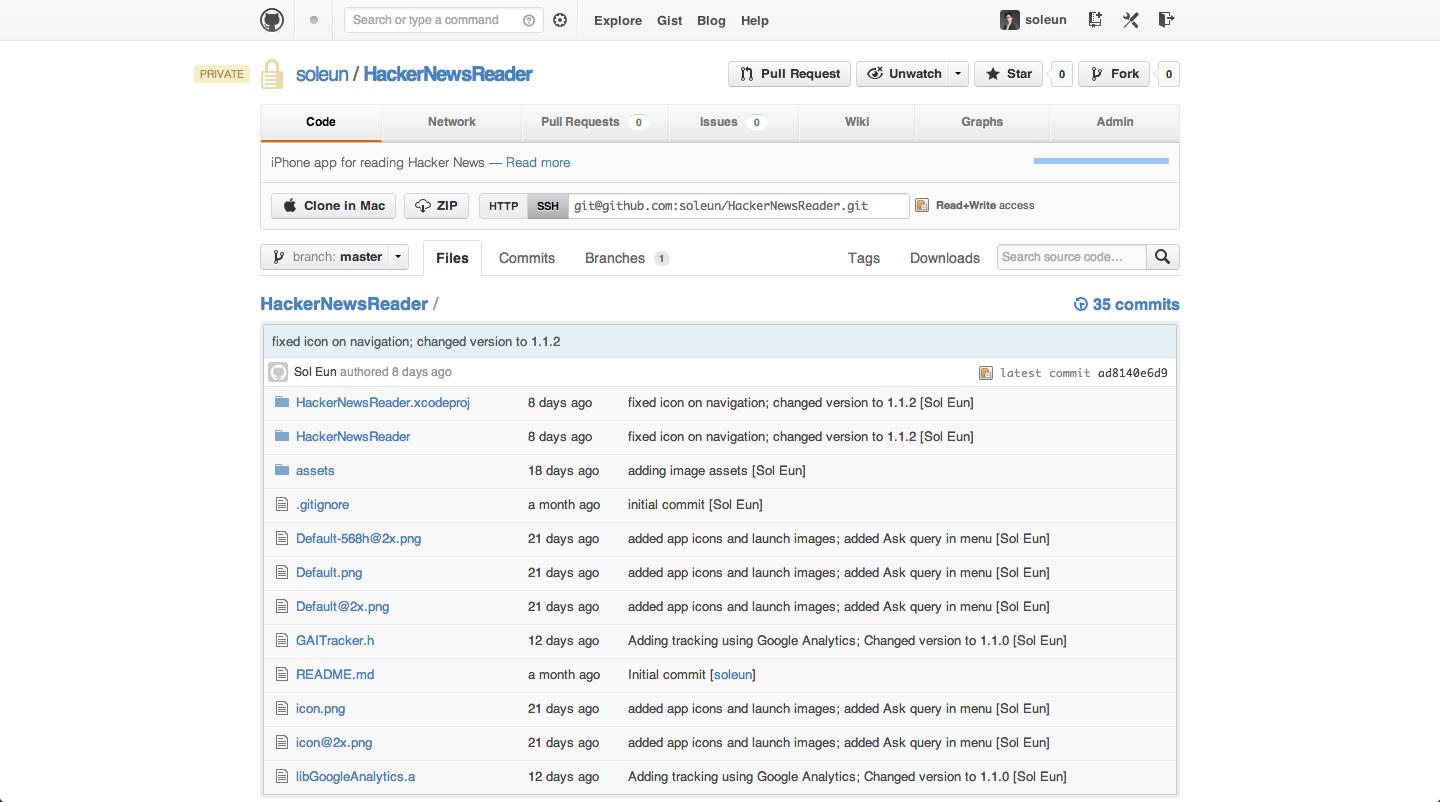Click the Read more link
Screen dimensions: 1440x802
click(538, 162)
